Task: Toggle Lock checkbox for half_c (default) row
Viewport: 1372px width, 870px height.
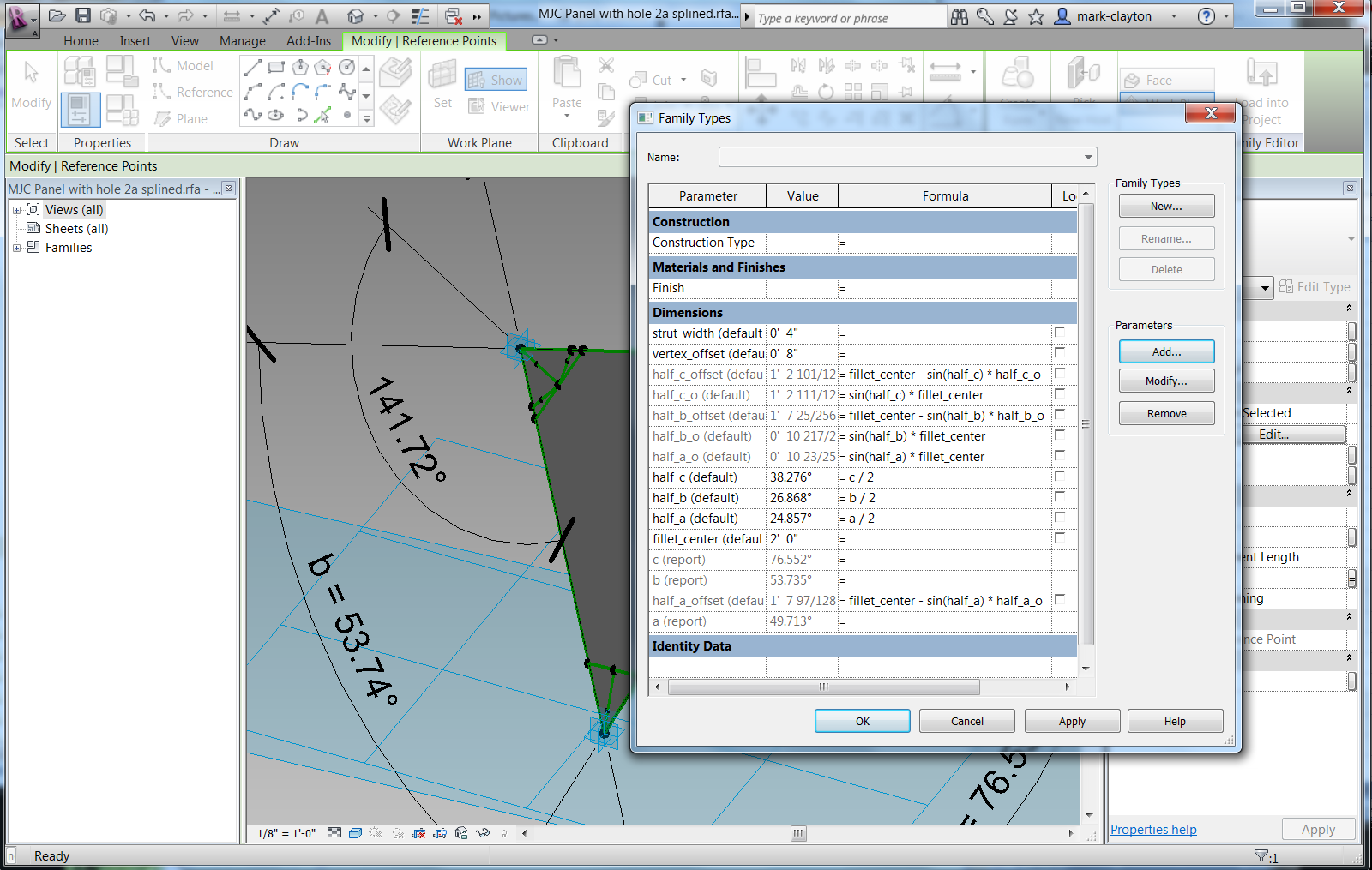Action: tap(1060, 476)
